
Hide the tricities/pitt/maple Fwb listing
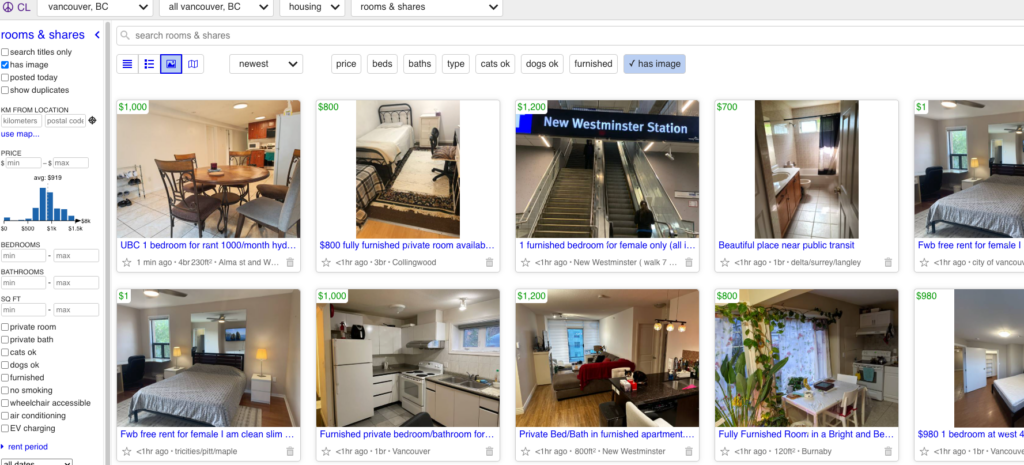tap(290, 451)
